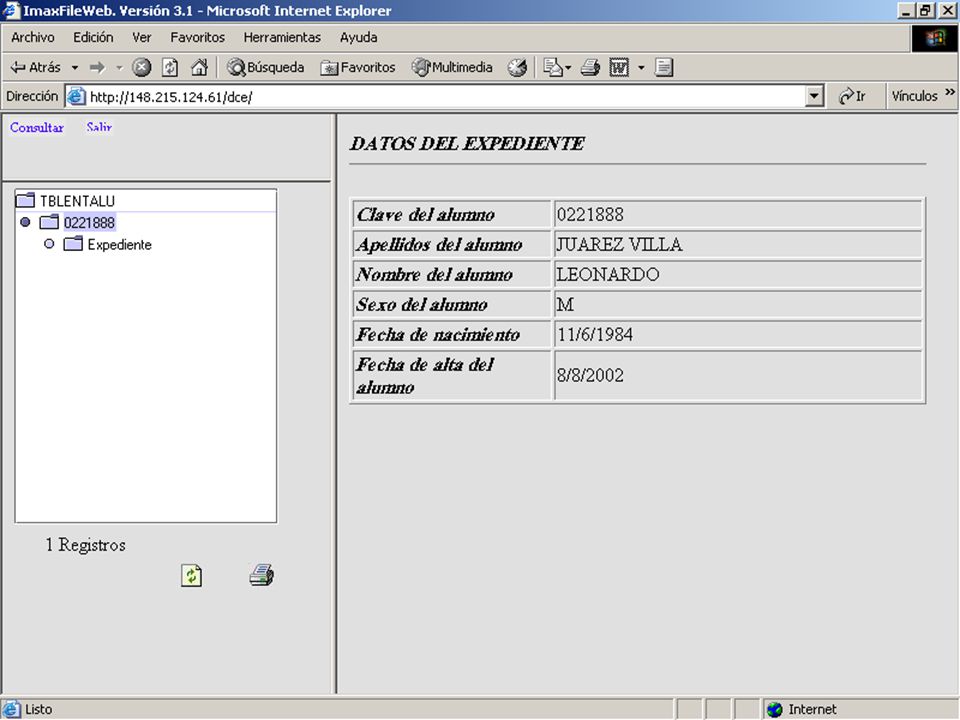Open the Multimedia toolbar button
Screen dimensions: 960x720
coord(452,67)
